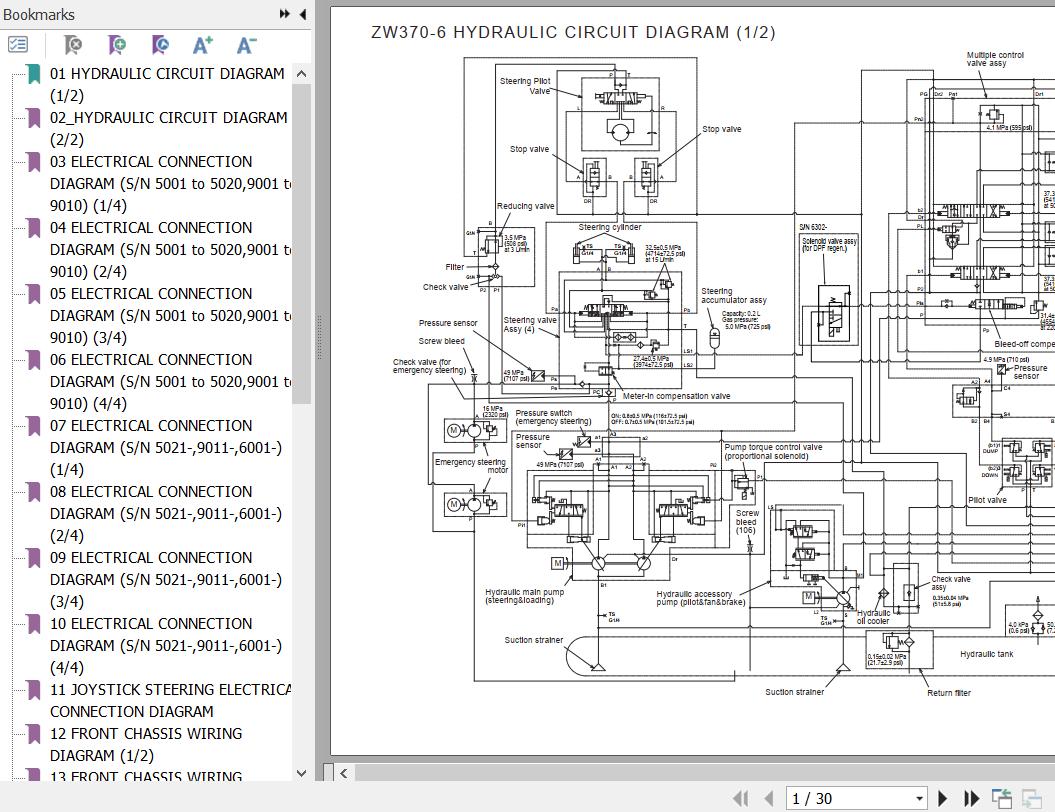Screen dimensions: 1055x812
Task: Expand the Bookmarks panel with double arrow
Action: 285,14
